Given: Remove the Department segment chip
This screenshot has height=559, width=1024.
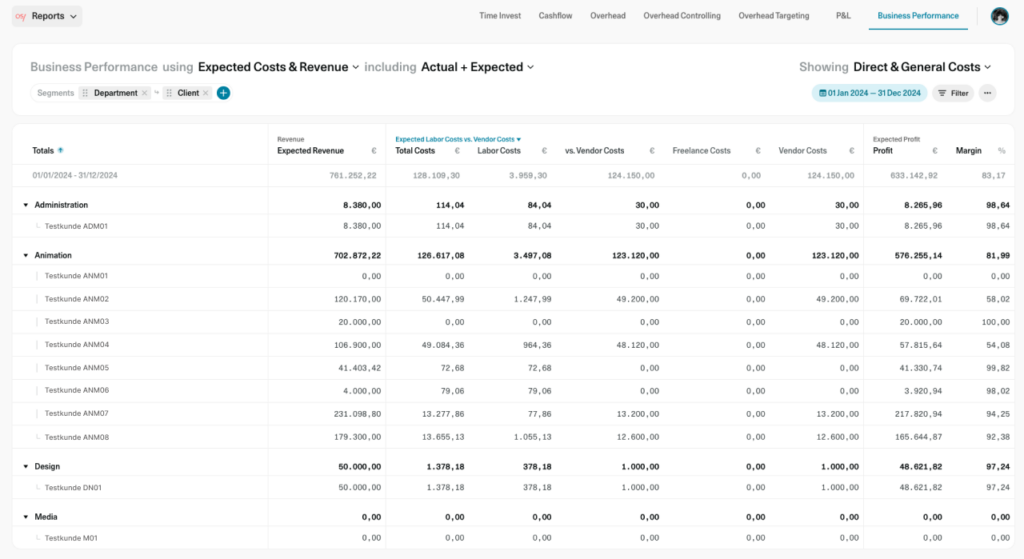Looking at the screenshot, I should pyautogui.click(x=144, y=93).
